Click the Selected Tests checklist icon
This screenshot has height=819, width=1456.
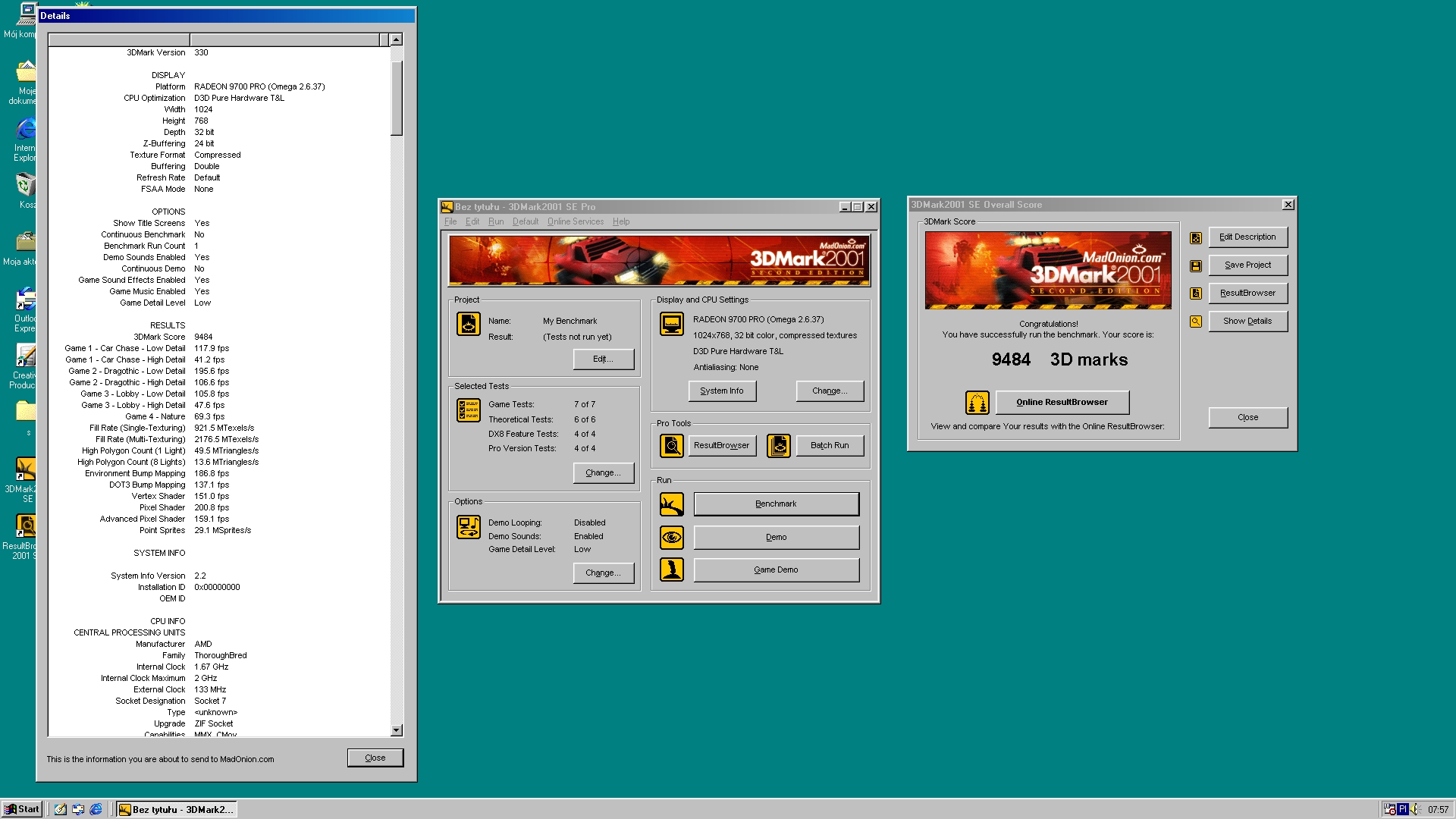click(x=468, y=410)
